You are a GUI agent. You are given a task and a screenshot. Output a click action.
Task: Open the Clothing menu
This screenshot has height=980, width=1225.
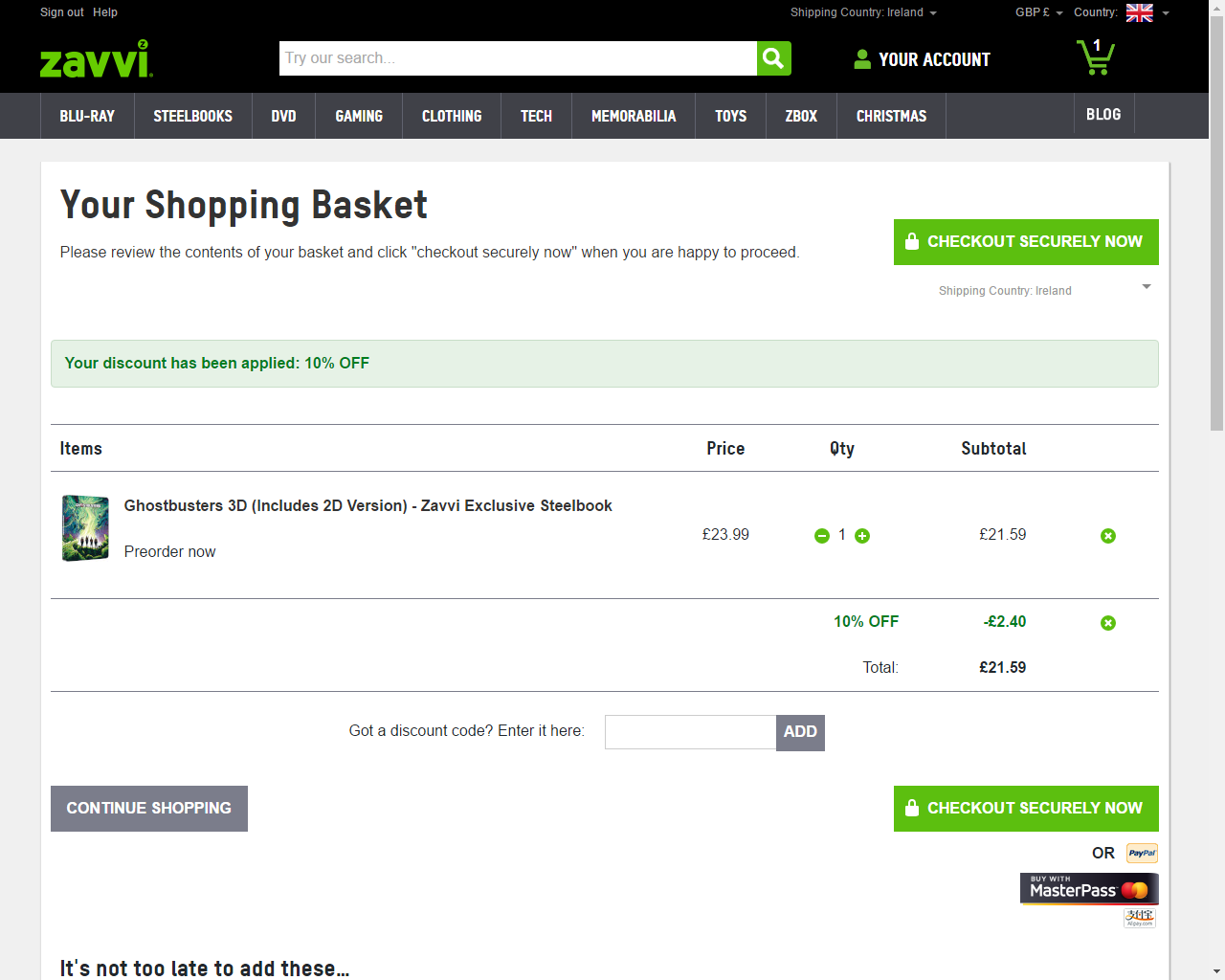[x=452, y=116]
